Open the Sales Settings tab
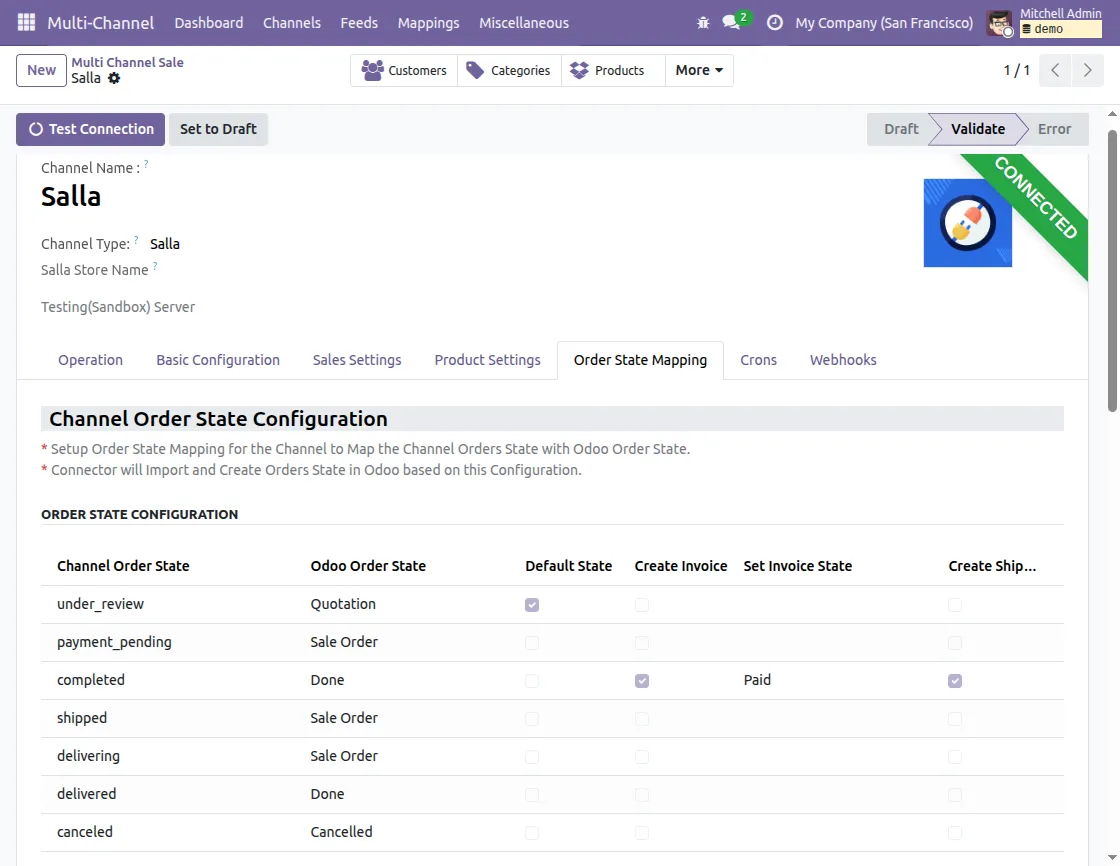This screenshot has width=1120, height=866. [356, 360]
